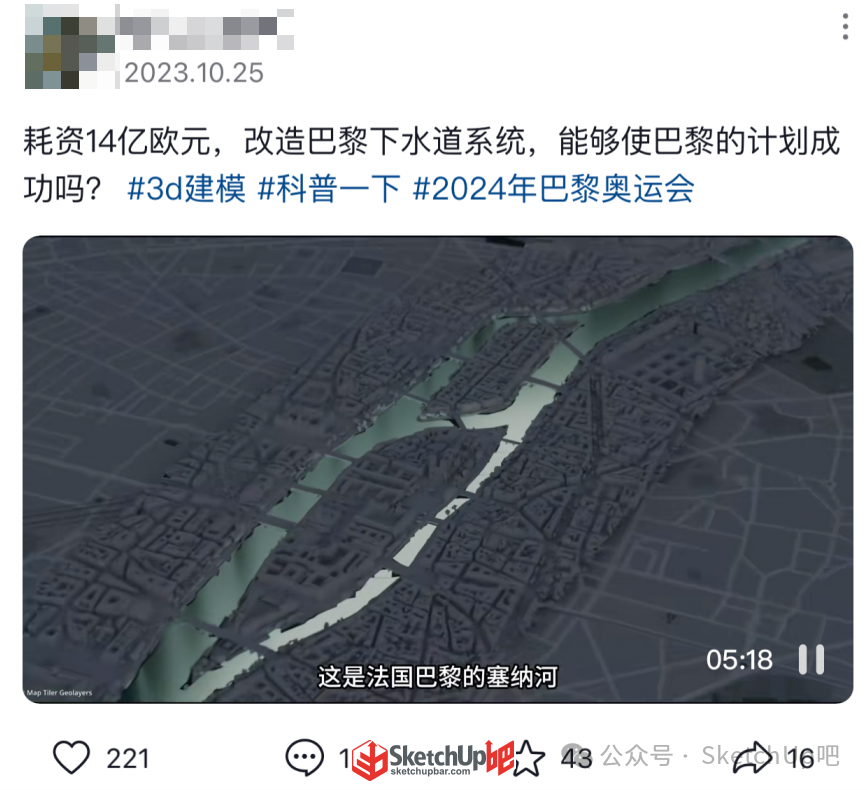Tap the Paris Seine map video
This screenshot has width=867, height=790.
(438, 469)
